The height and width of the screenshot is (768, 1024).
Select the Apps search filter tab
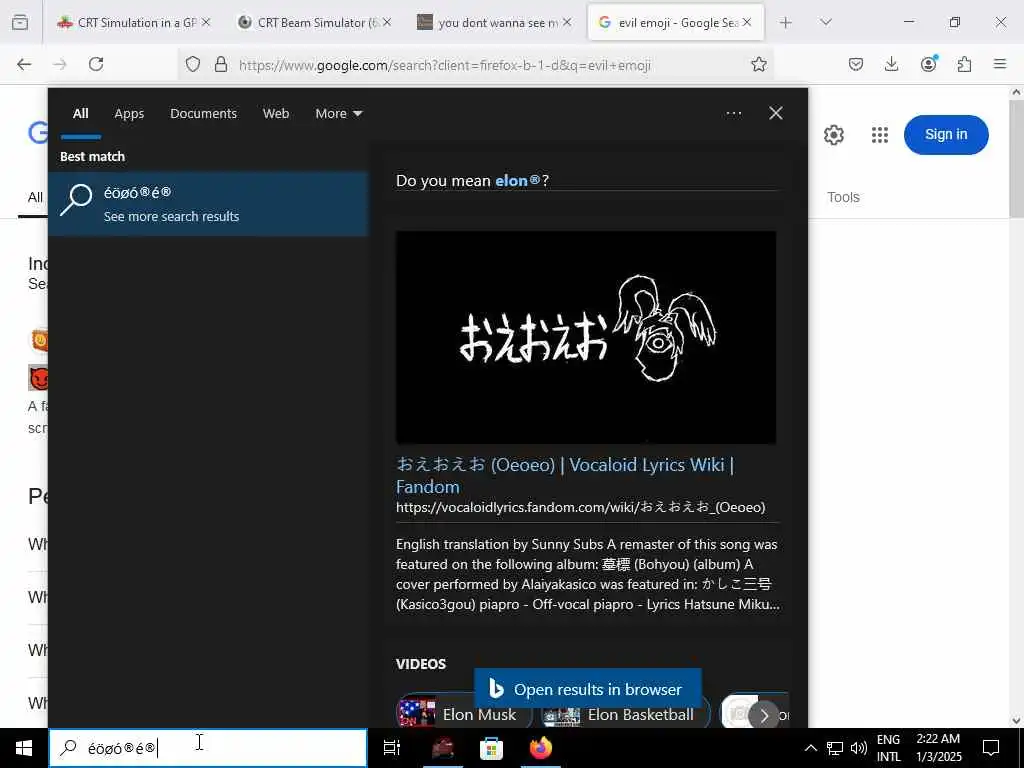pyautogui.click(x=129, y=114)
